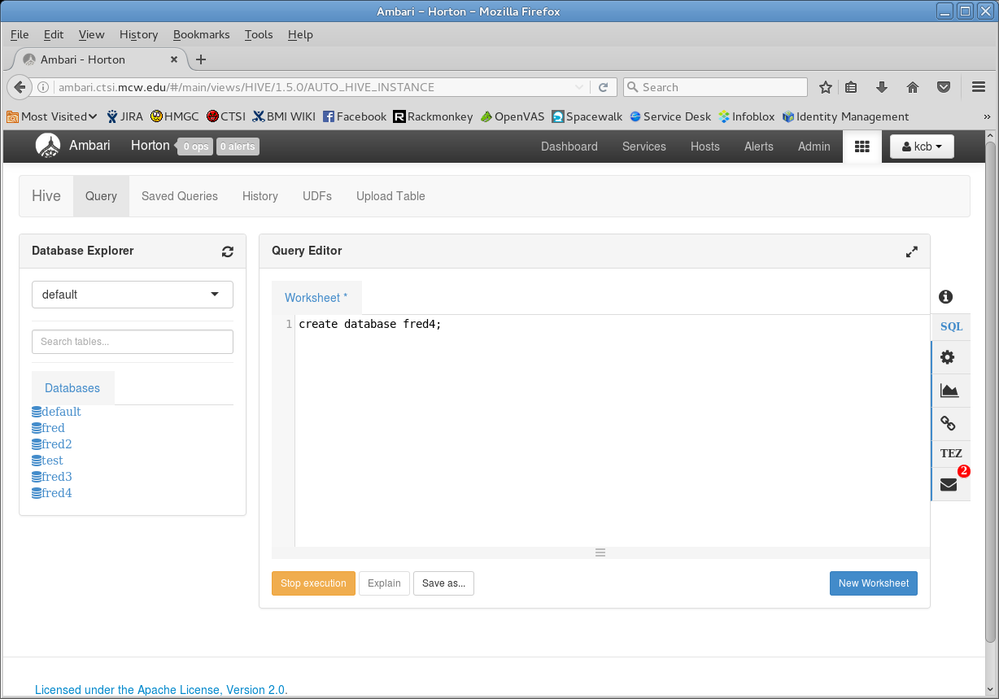Open the Ambari views grid icon

(862, 147)
